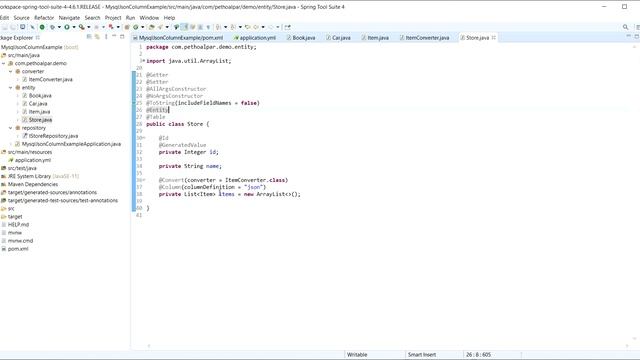This screenshot has width=640, height=360.
Task: Switch to the Car.java tab
Action: click(338, 38)
